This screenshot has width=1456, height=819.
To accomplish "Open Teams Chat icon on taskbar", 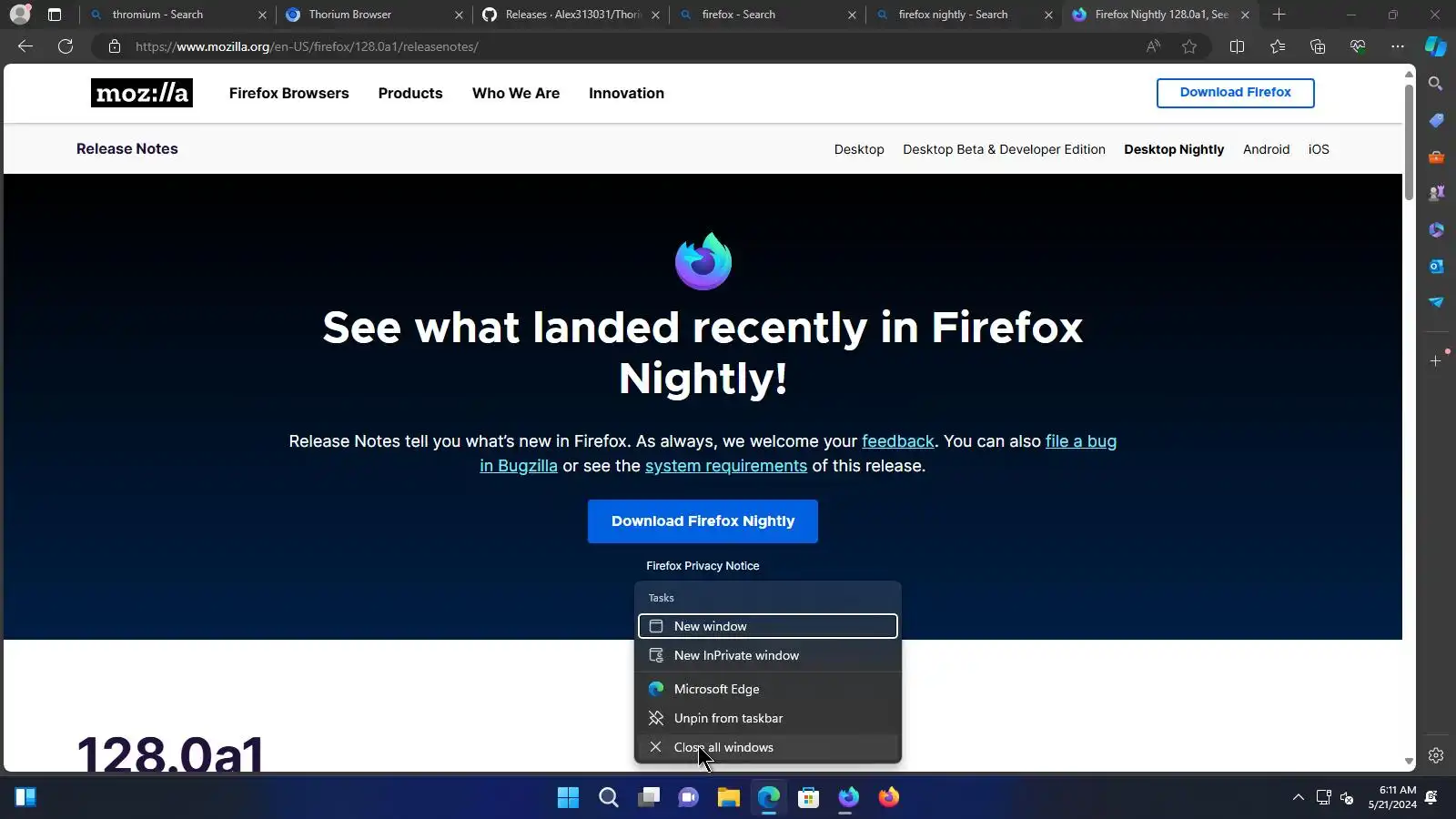I will coord(689,797).
